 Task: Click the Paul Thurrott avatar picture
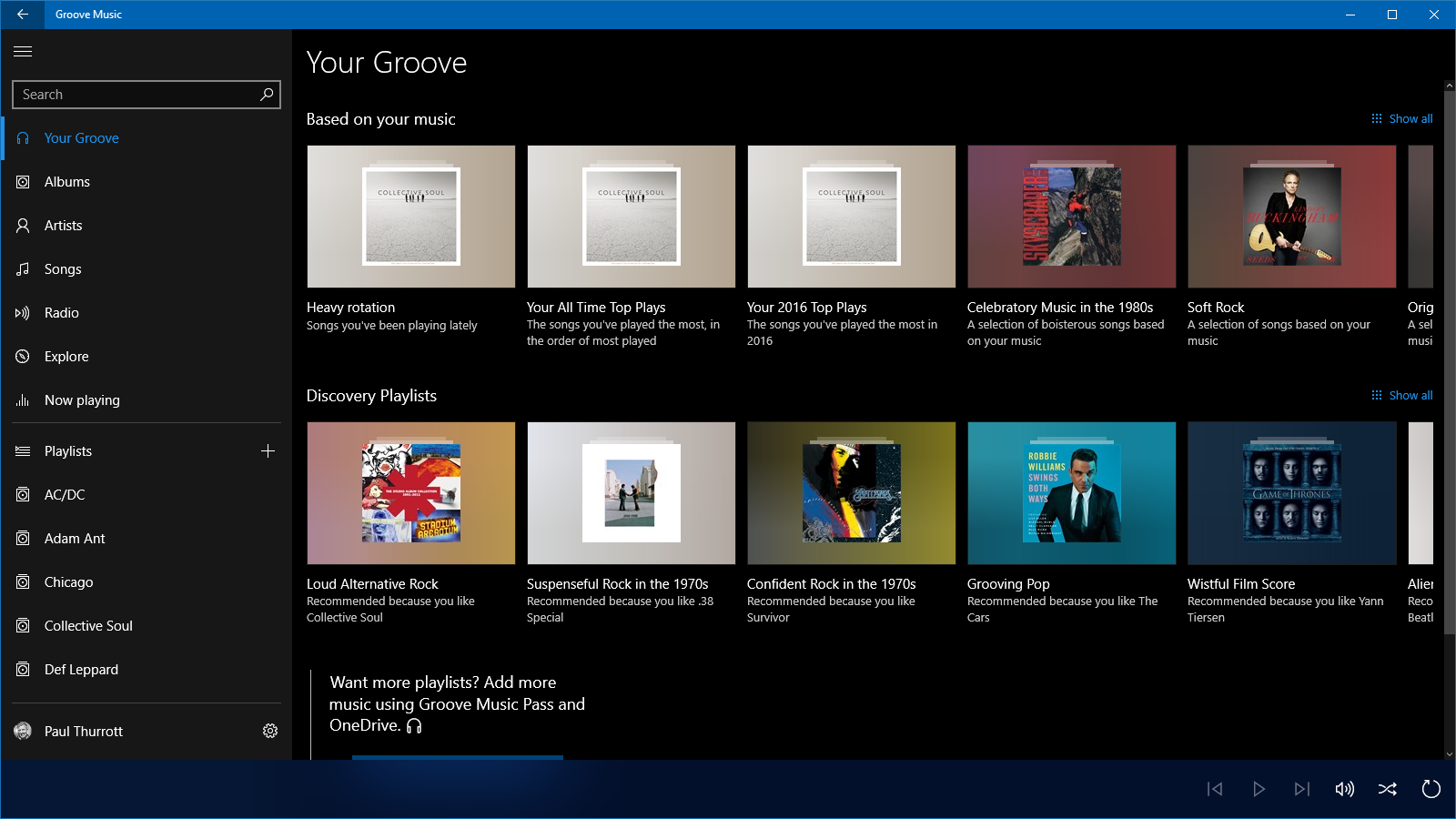(x=23, y=732)
